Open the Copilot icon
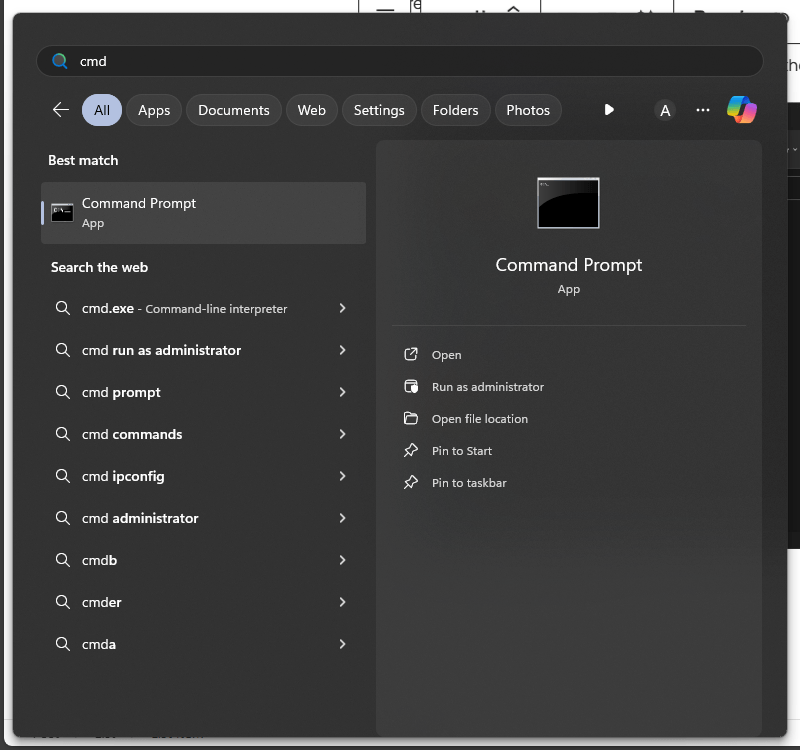The width and height of the screenshot is (800, 750). [741, 110]
